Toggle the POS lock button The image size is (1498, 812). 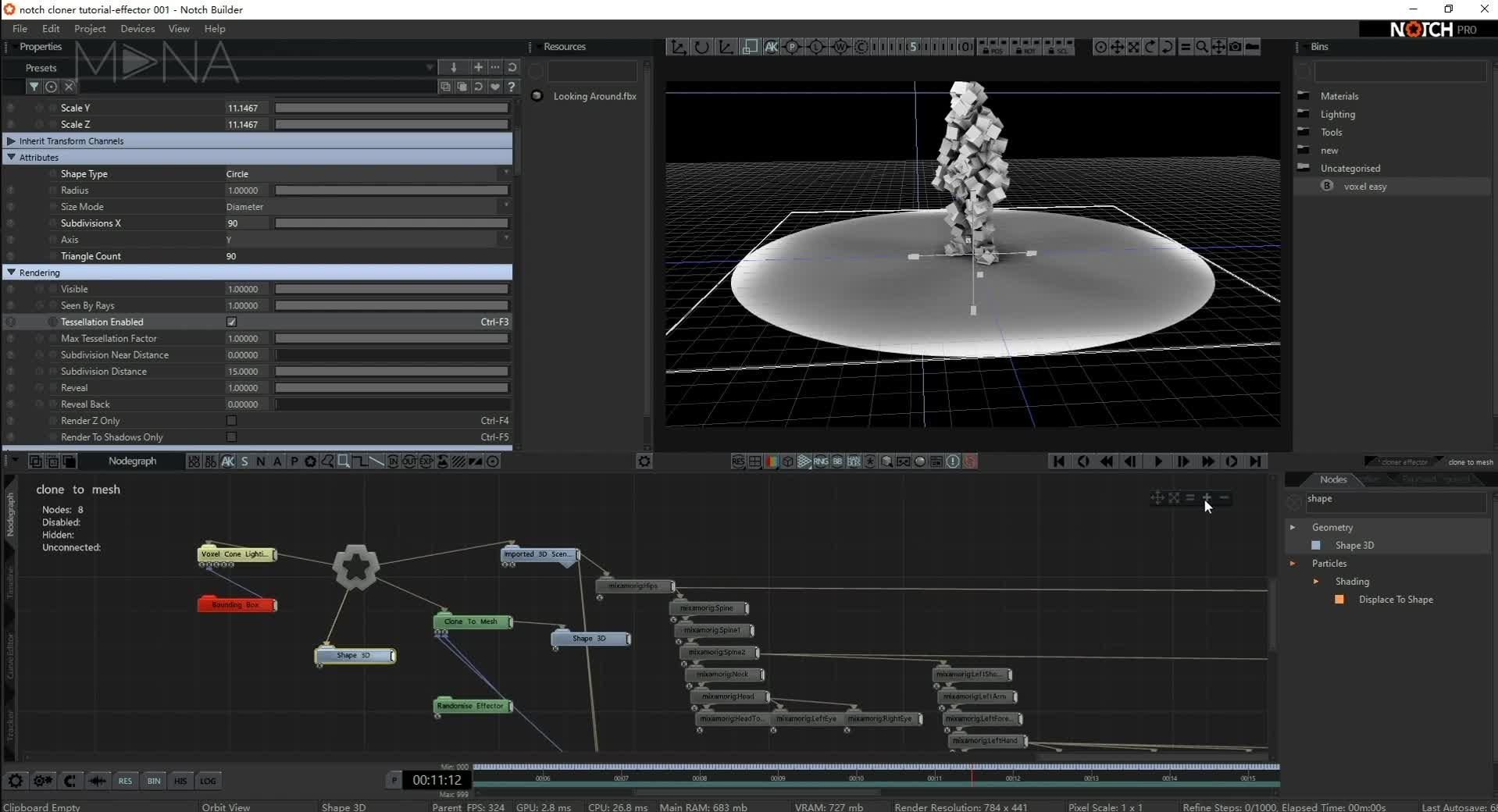[x=992, y=47]
